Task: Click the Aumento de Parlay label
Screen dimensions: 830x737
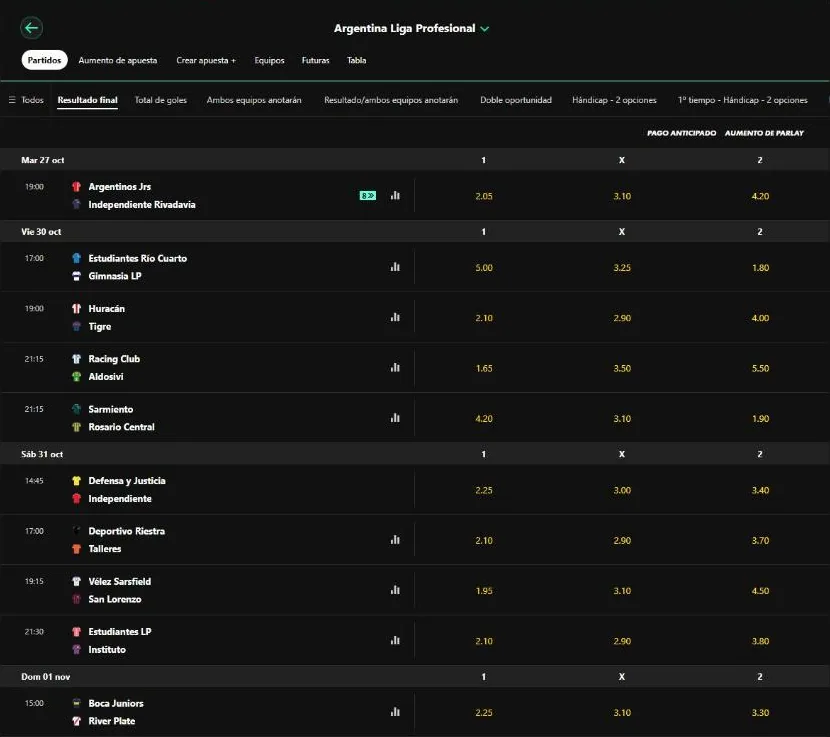Action: 764,133
